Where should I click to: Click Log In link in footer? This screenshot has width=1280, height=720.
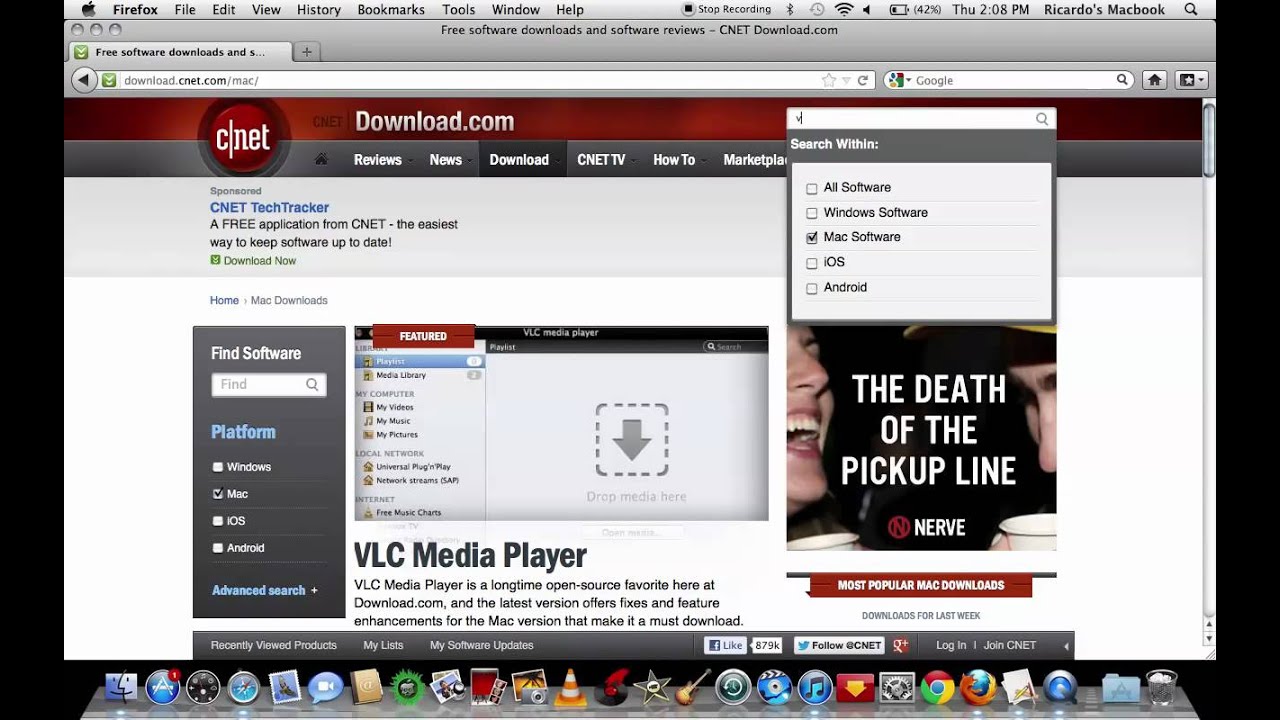tap(951, 645)
